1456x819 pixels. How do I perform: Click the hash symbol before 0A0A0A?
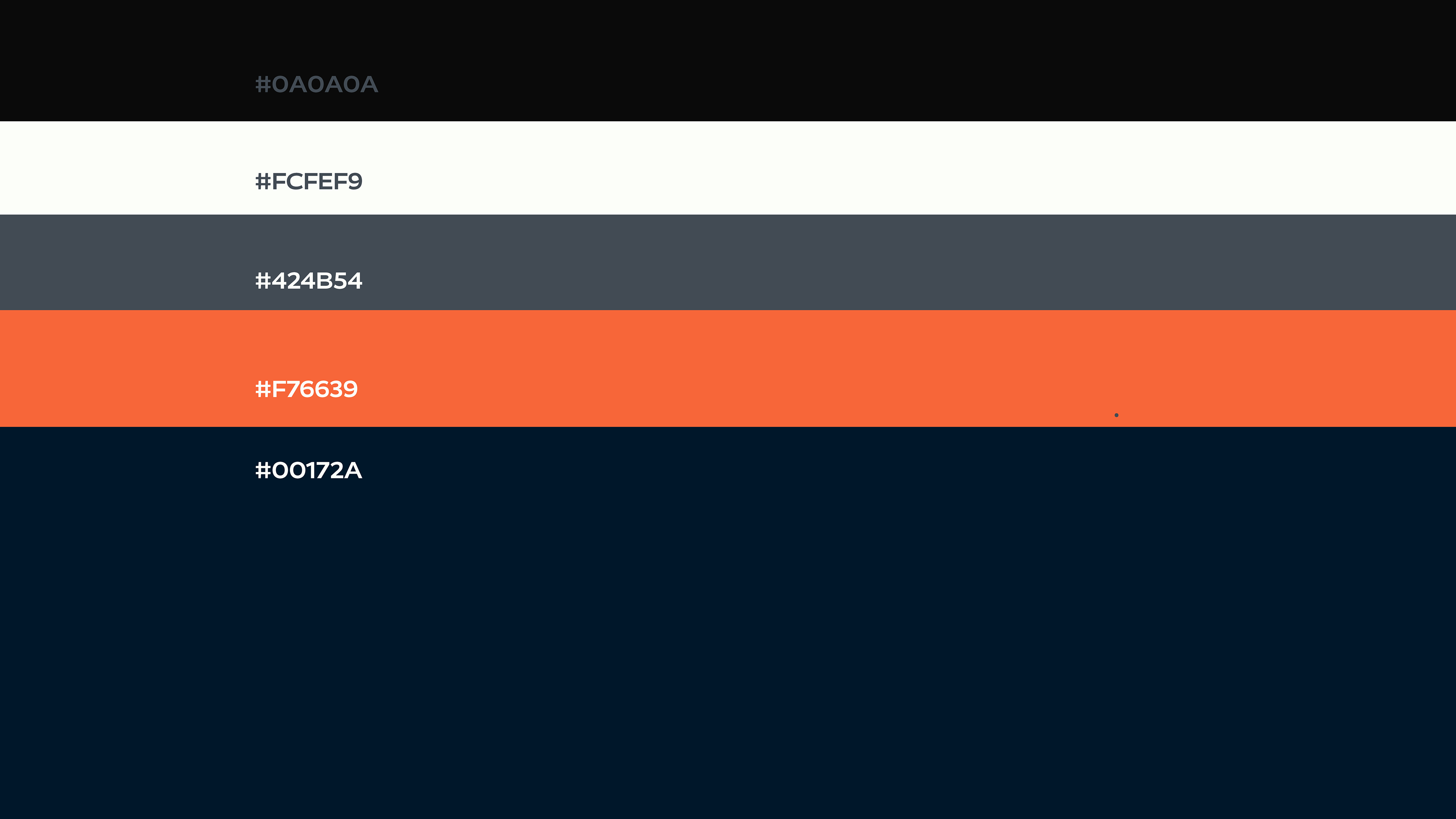tap(263, 84)
